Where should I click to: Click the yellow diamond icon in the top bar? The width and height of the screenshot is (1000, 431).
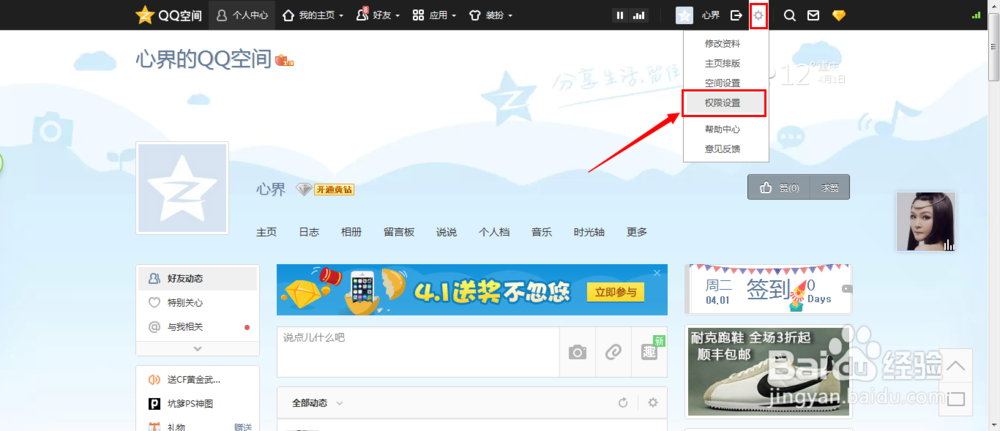(x=839, y=15)
